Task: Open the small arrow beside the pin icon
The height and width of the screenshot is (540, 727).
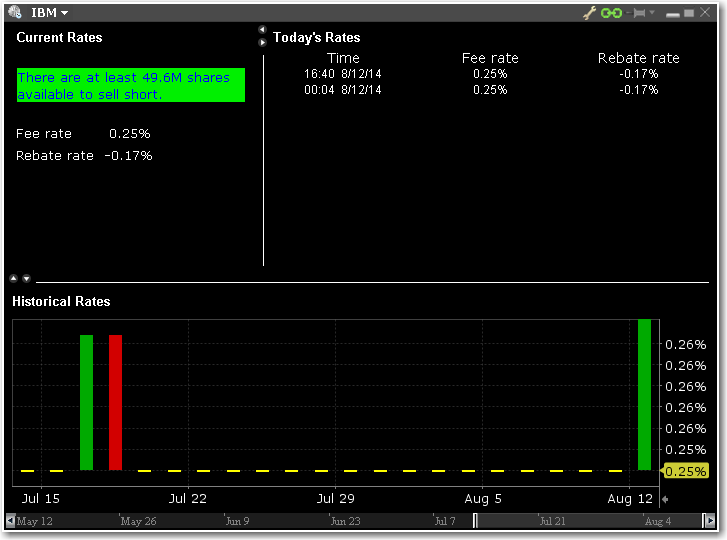Action: coord(652,12)
